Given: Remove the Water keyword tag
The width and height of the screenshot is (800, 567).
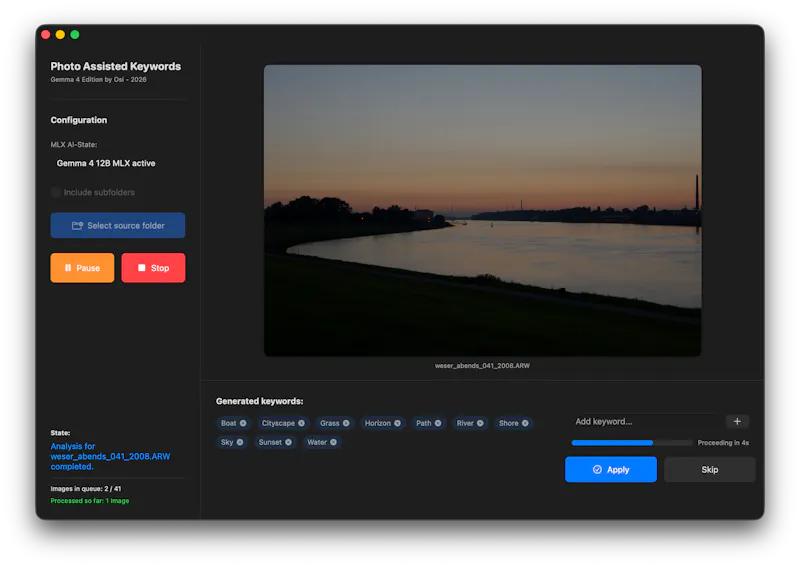Looking at the screenshot, I should coord(333,442).
